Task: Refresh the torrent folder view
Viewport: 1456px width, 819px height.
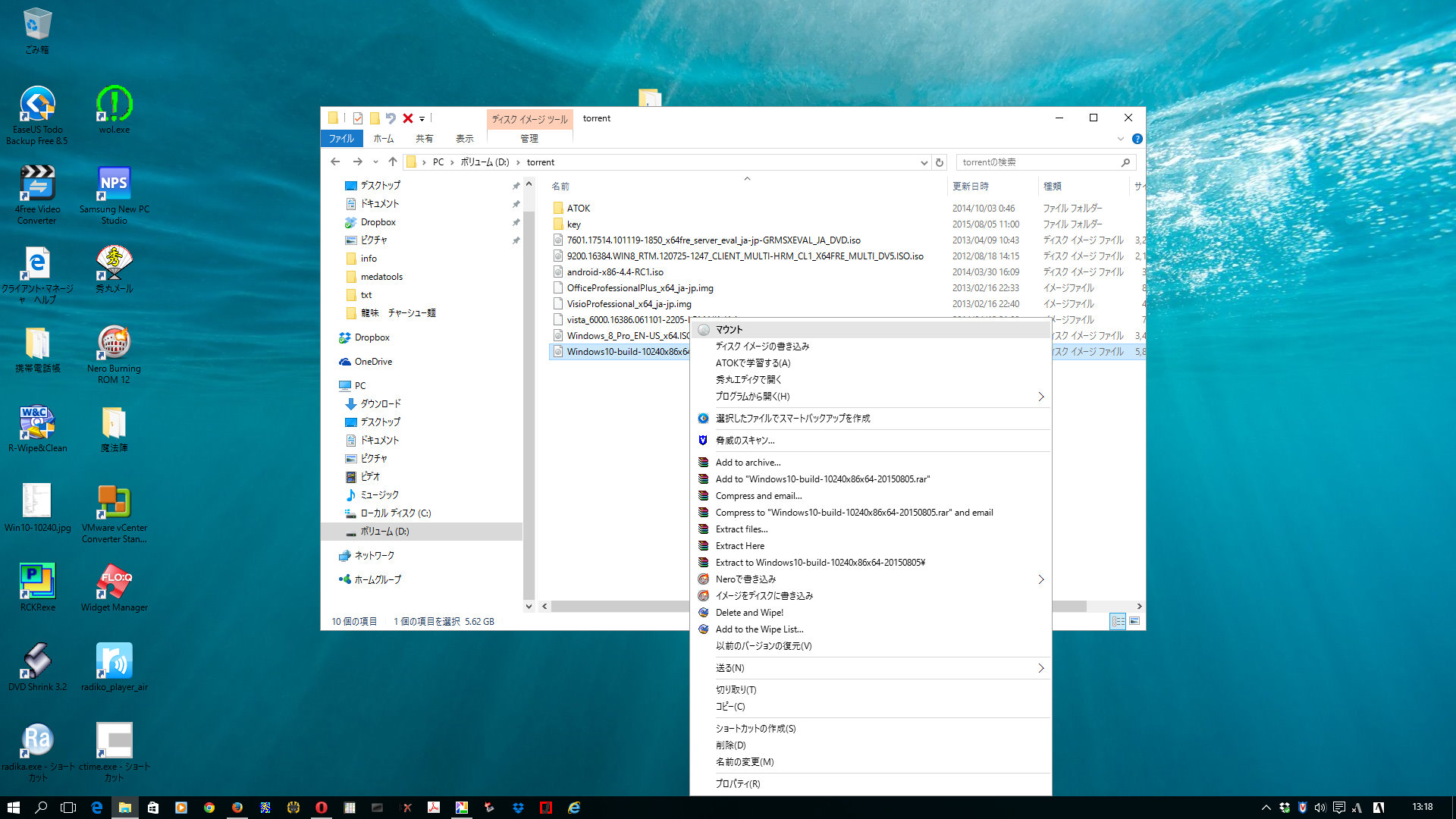Action: coord(939,162)
